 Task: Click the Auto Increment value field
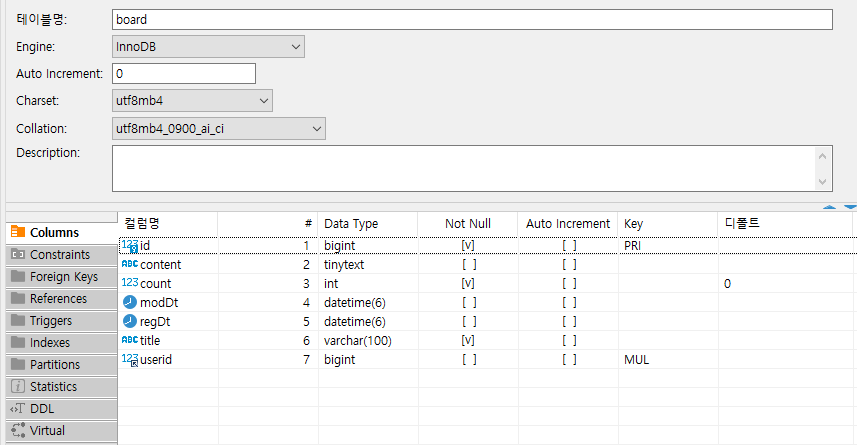coord(184,73)
